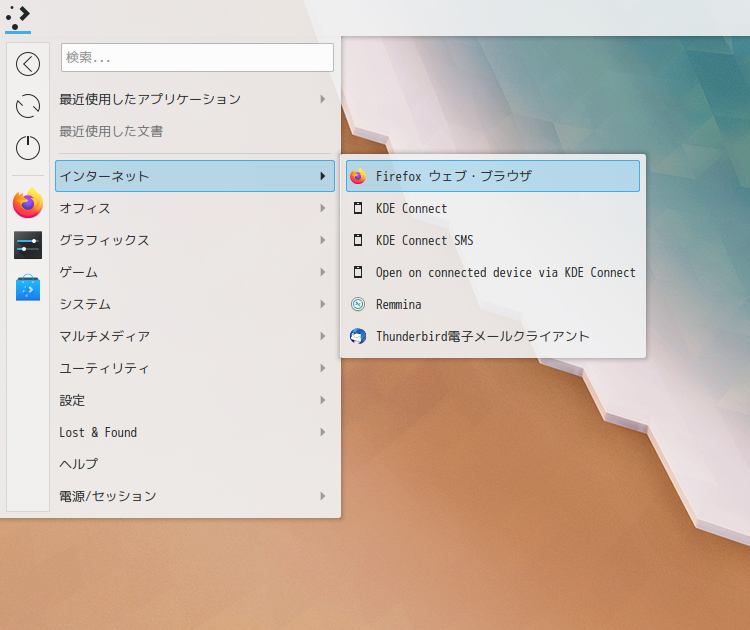Screen dimensions: 750x630
Task: Expand arrow next to ユーティリティ
Action: click(323, 368)
